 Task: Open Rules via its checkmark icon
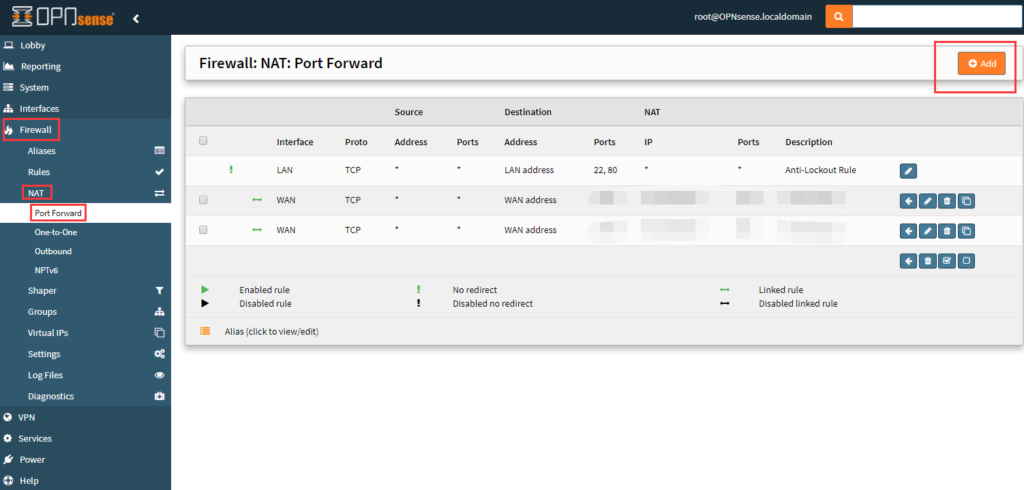click(159, 172)
